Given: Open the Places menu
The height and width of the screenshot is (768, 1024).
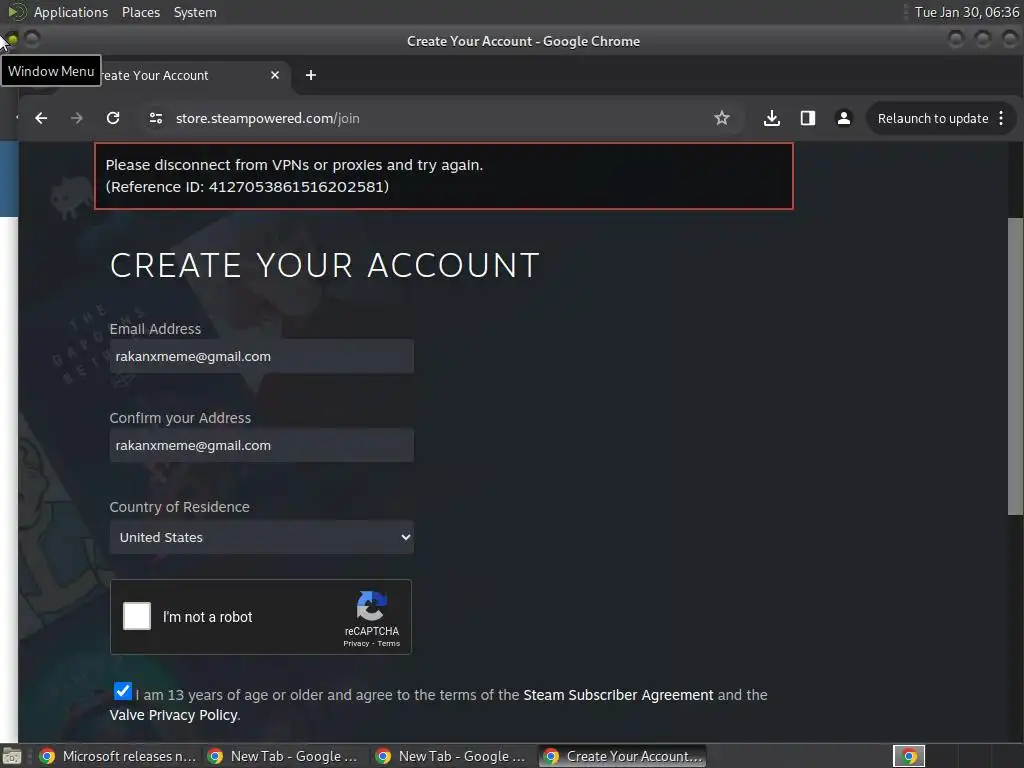Looking at the screenshot, I should (140, 12).
